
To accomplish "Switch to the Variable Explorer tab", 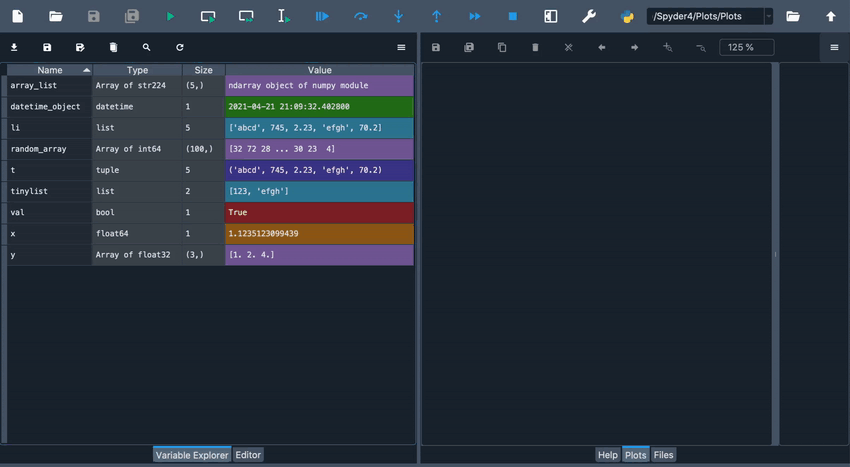I will 192,455.
